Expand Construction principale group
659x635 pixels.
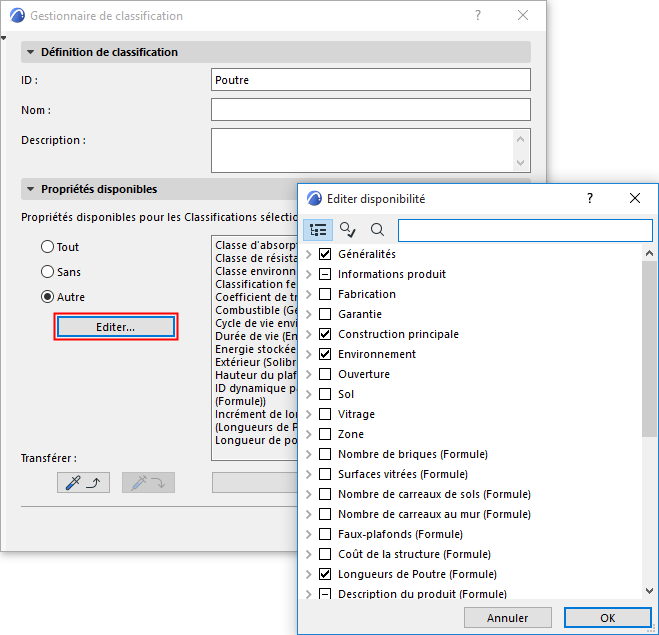click(309, 334)
